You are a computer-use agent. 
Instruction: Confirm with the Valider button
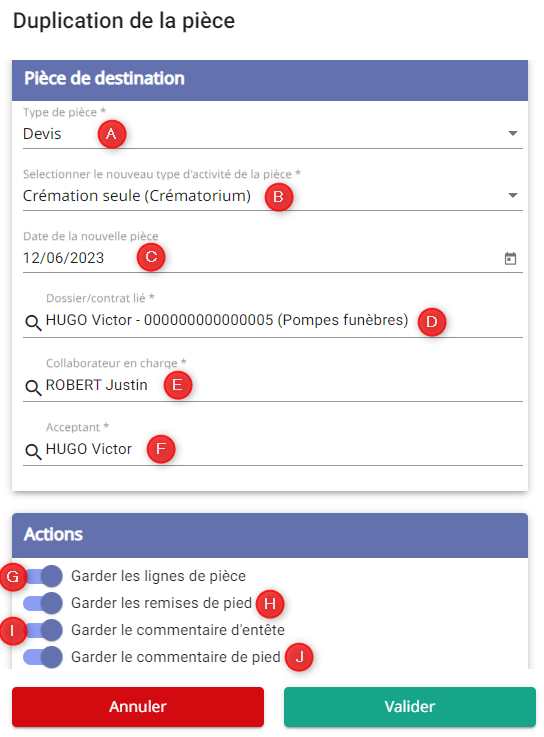410,707
